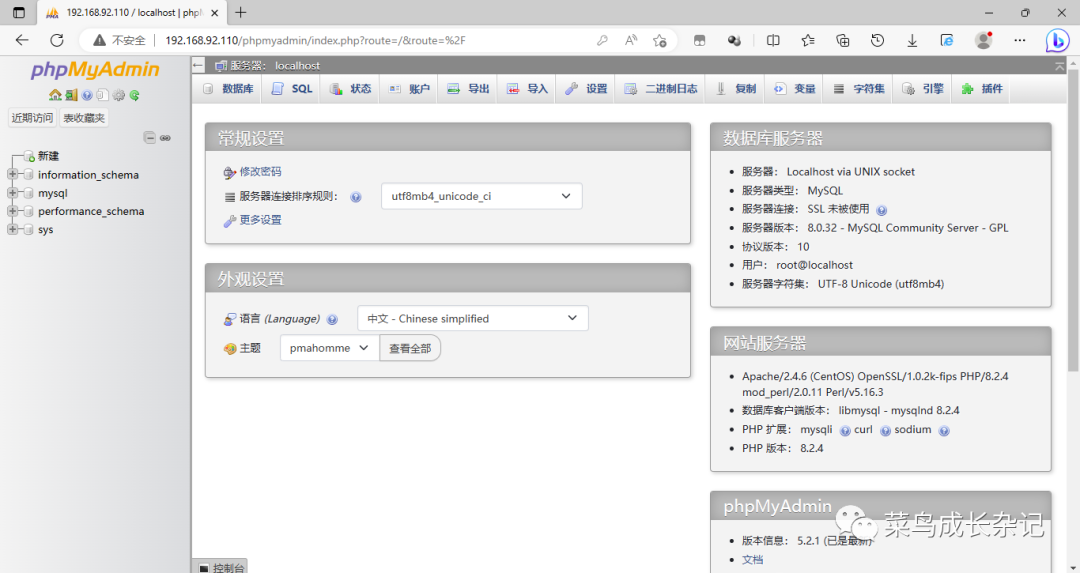Click browser back arrow
The width and height of the screenshot is (1080, 573).
[x=22, y=41]
